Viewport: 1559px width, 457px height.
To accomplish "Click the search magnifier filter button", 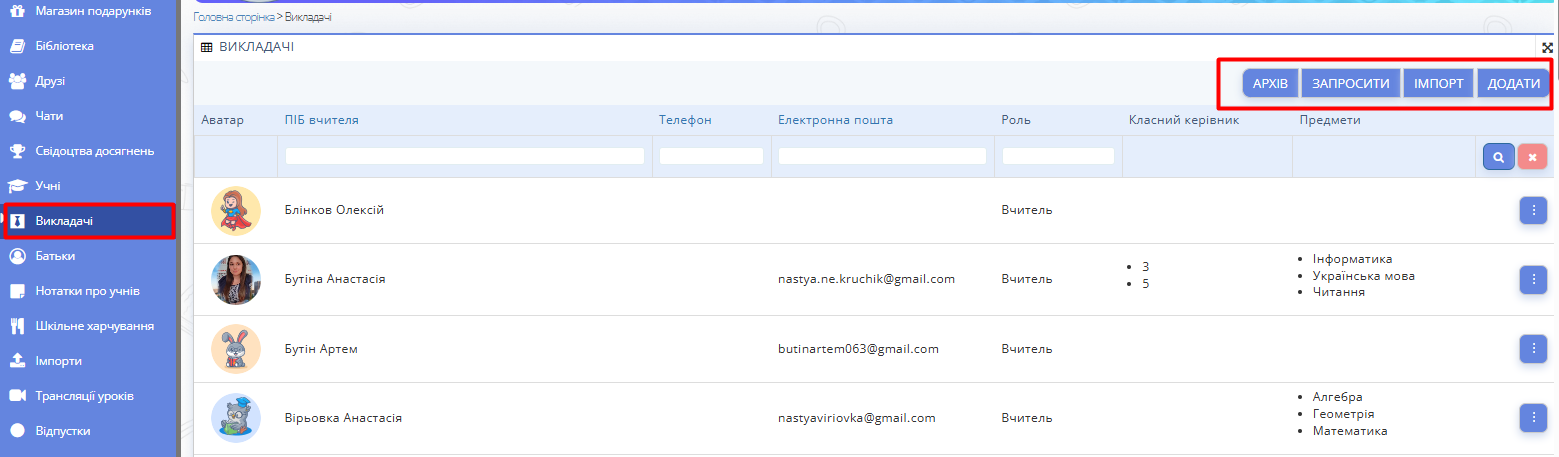I will (1498, 157).
